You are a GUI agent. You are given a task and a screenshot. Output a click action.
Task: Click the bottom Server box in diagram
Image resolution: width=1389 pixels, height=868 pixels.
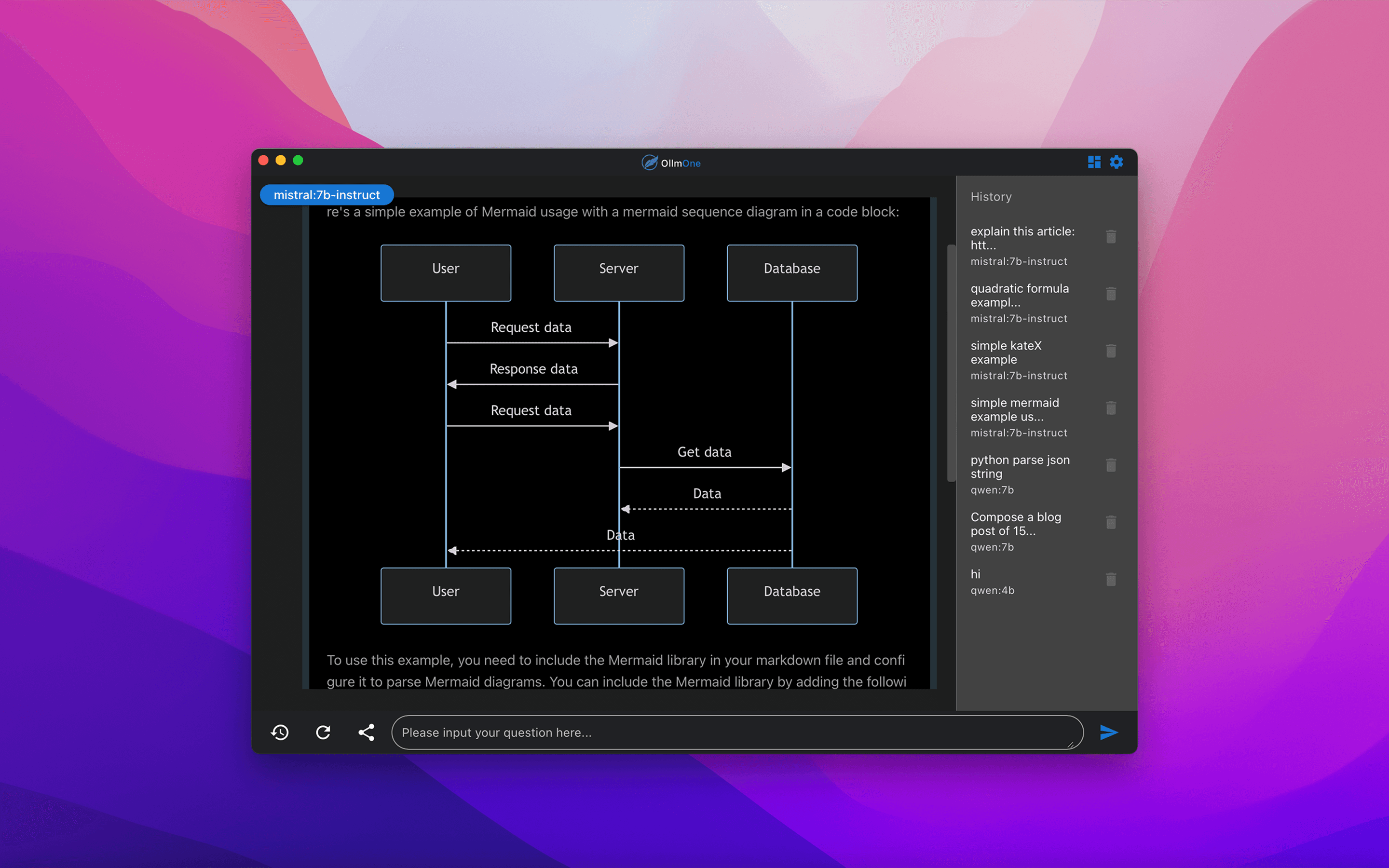pos(619,596)
